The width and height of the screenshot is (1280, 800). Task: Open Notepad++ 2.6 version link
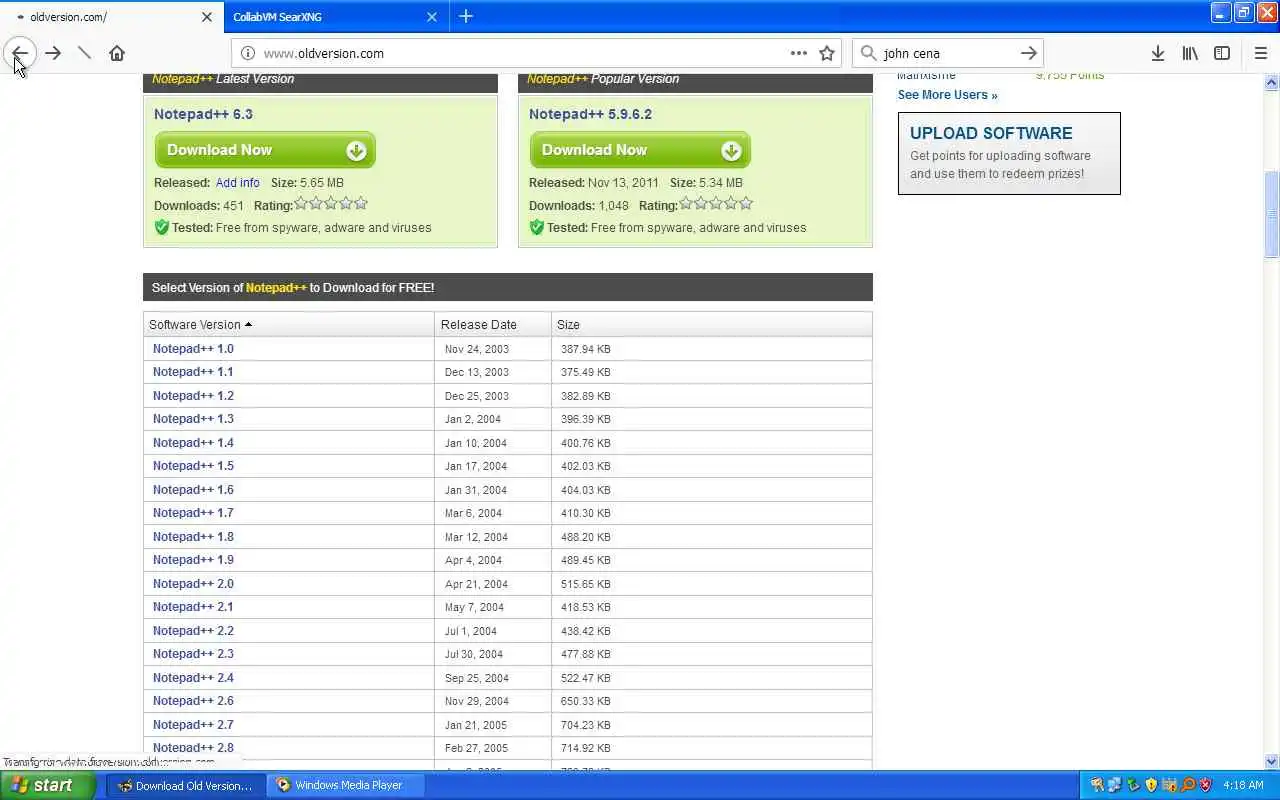193,701
